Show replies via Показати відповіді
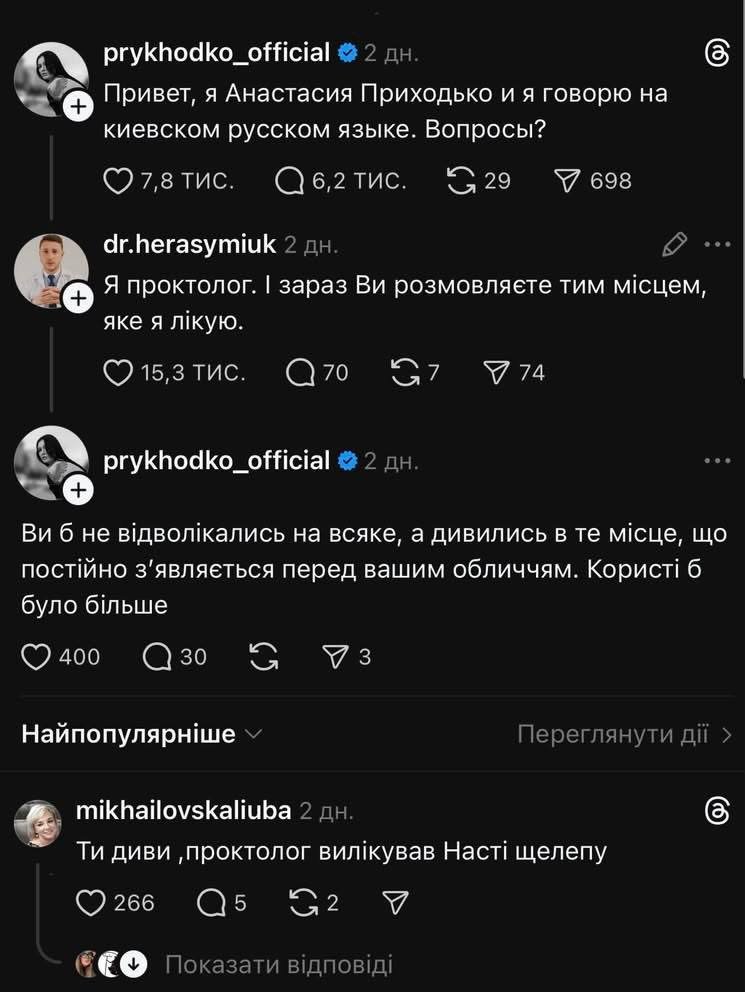Image resolution: width=745 pixels, height=992 pixels. pyautogui.click(x=278, y=965)
